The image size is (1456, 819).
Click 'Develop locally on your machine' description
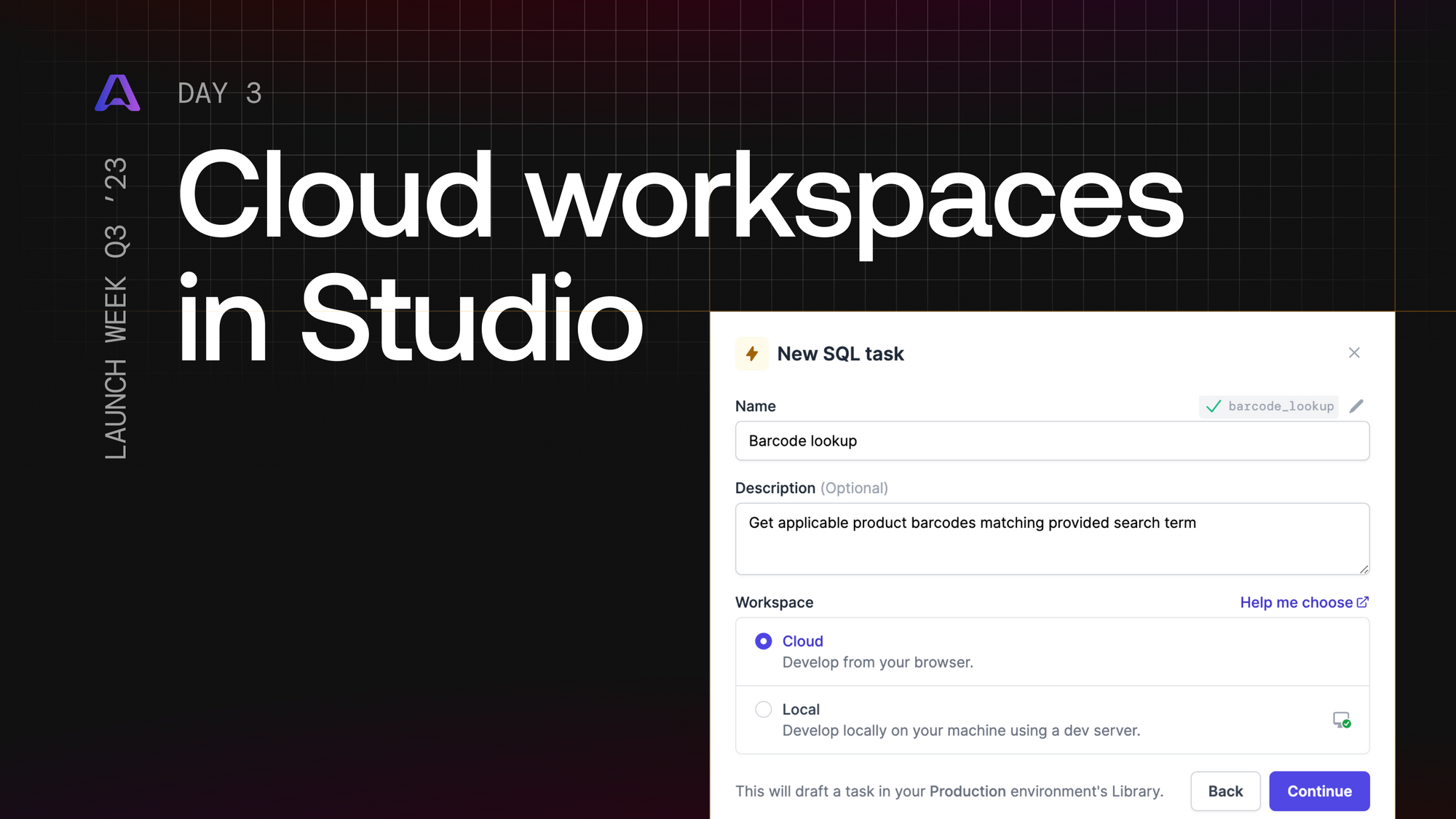pyautogui.click(x=961, y=730)
